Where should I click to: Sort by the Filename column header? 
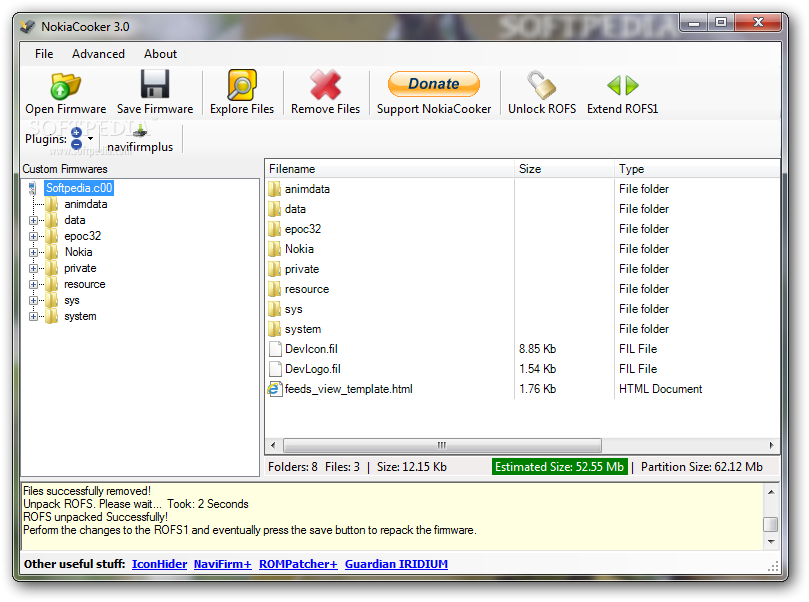[x=390, y=169]
